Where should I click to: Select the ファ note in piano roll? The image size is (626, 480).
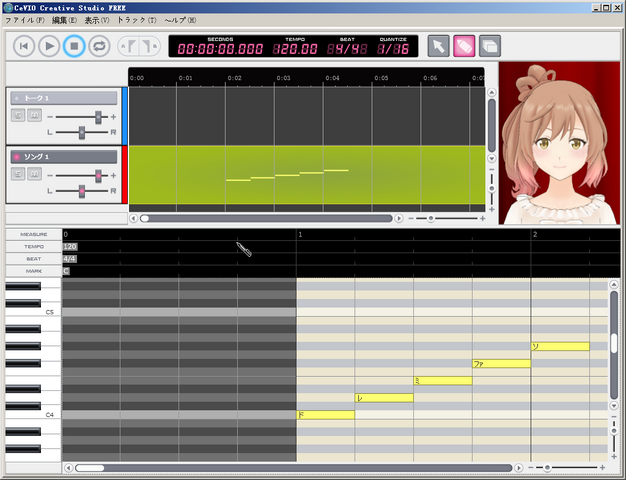click(x=501, y=363)
